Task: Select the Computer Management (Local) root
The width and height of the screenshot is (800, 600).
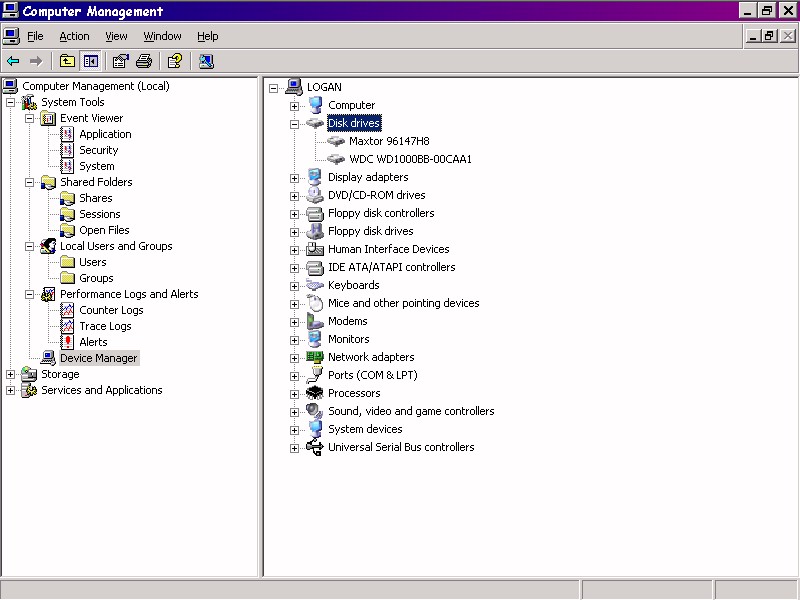Action: coord(96,86)
